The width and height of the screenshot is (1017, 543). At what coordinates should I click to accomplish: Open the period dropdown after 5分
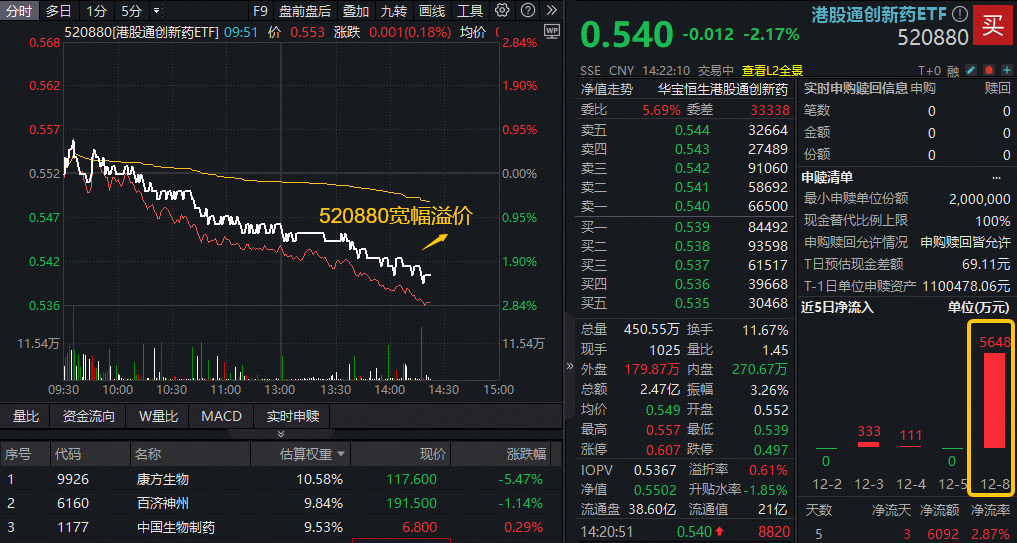click(x=157, y=11)
